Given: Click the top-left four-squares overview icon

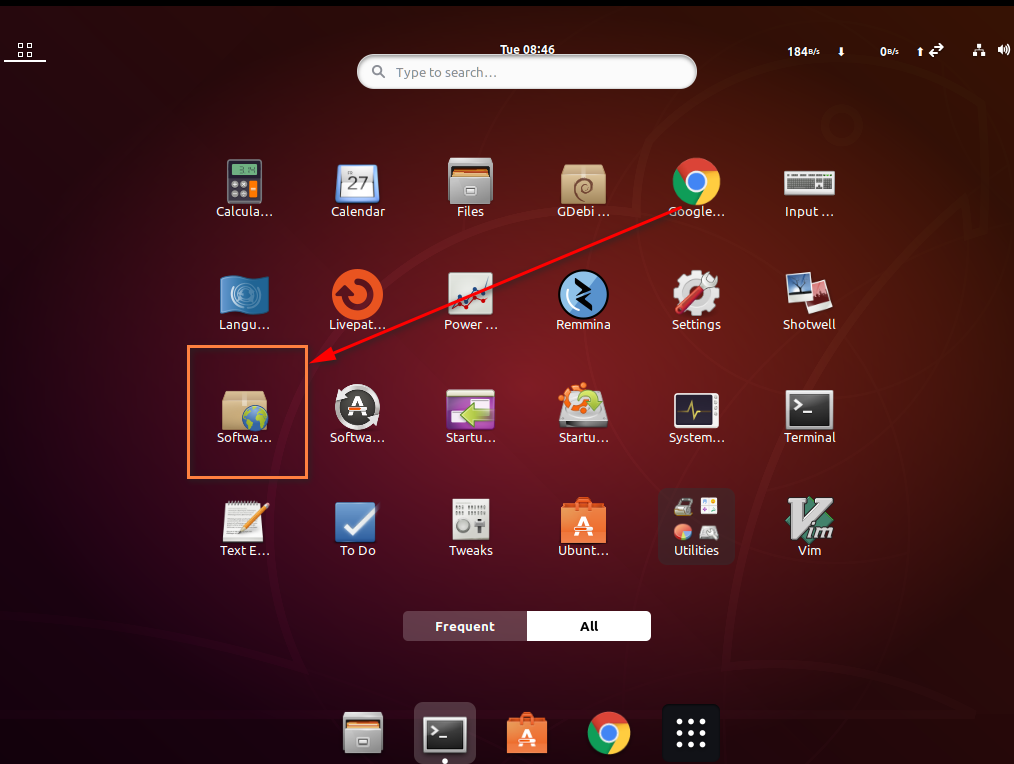Looking at the screenshot, I should 25,50.
